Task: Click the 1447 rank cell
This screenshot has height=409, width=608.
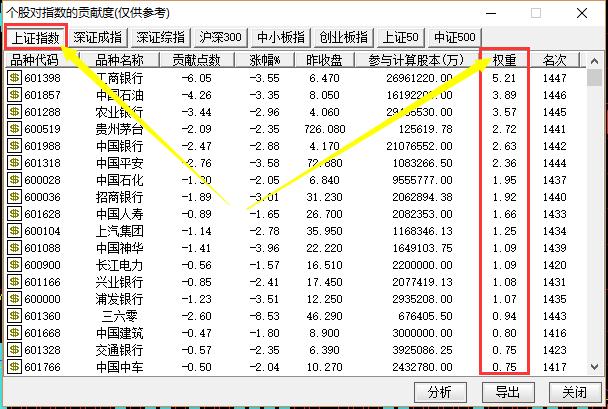Action: tap(554, 78)
